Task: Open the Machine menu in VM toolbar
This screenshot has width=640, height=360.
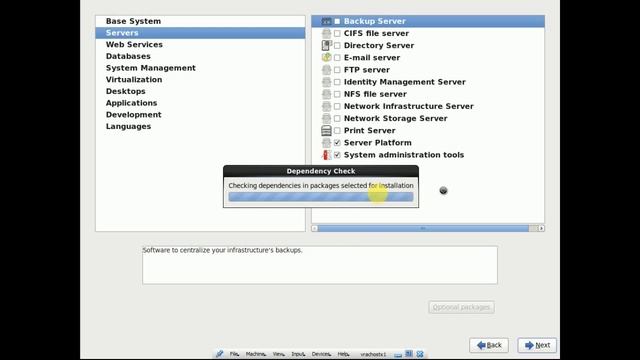Action: click(x=256, y=354)
